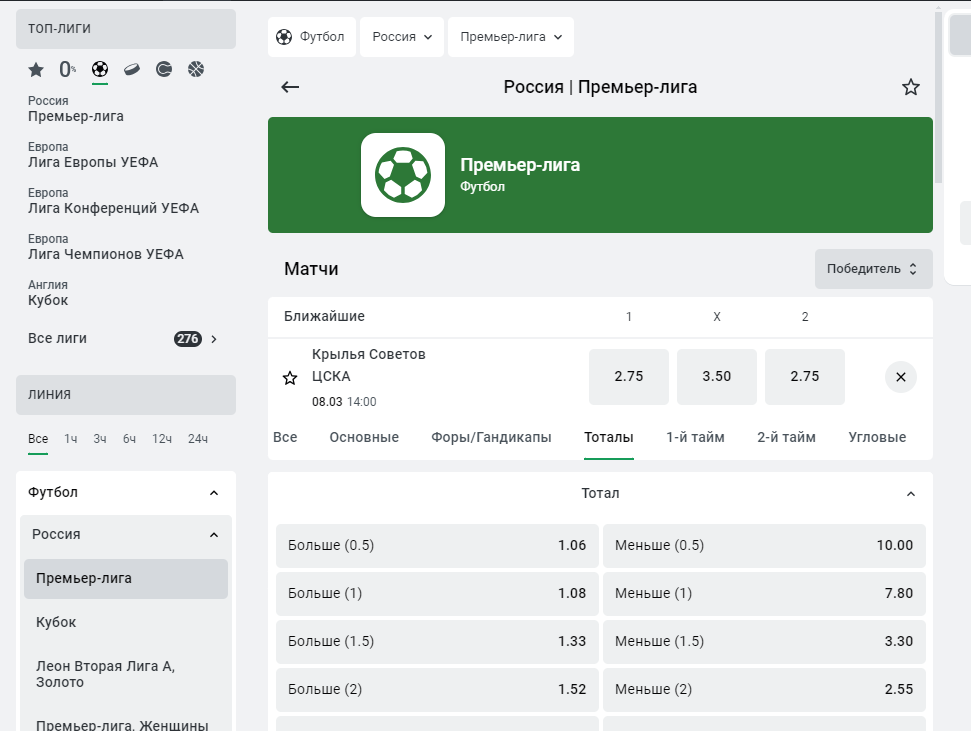The height and width of the screenshot is (731, 971).
Task: Switch to the Основные markets tab
Action: pyautogui.click(x=364, y=437)
